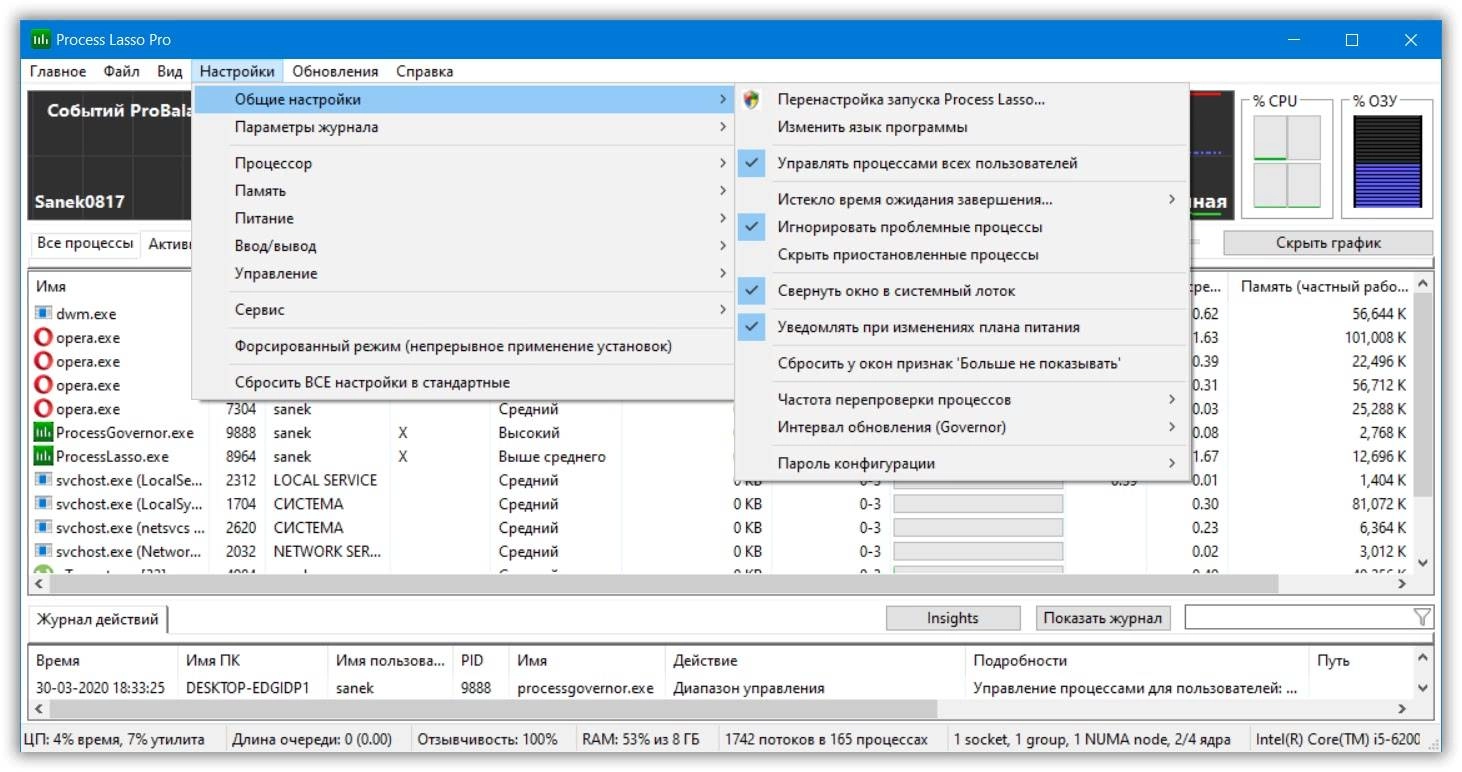Expand the Сервис submenu
This screenshot has width=1462, height=772.
(462, 310)
